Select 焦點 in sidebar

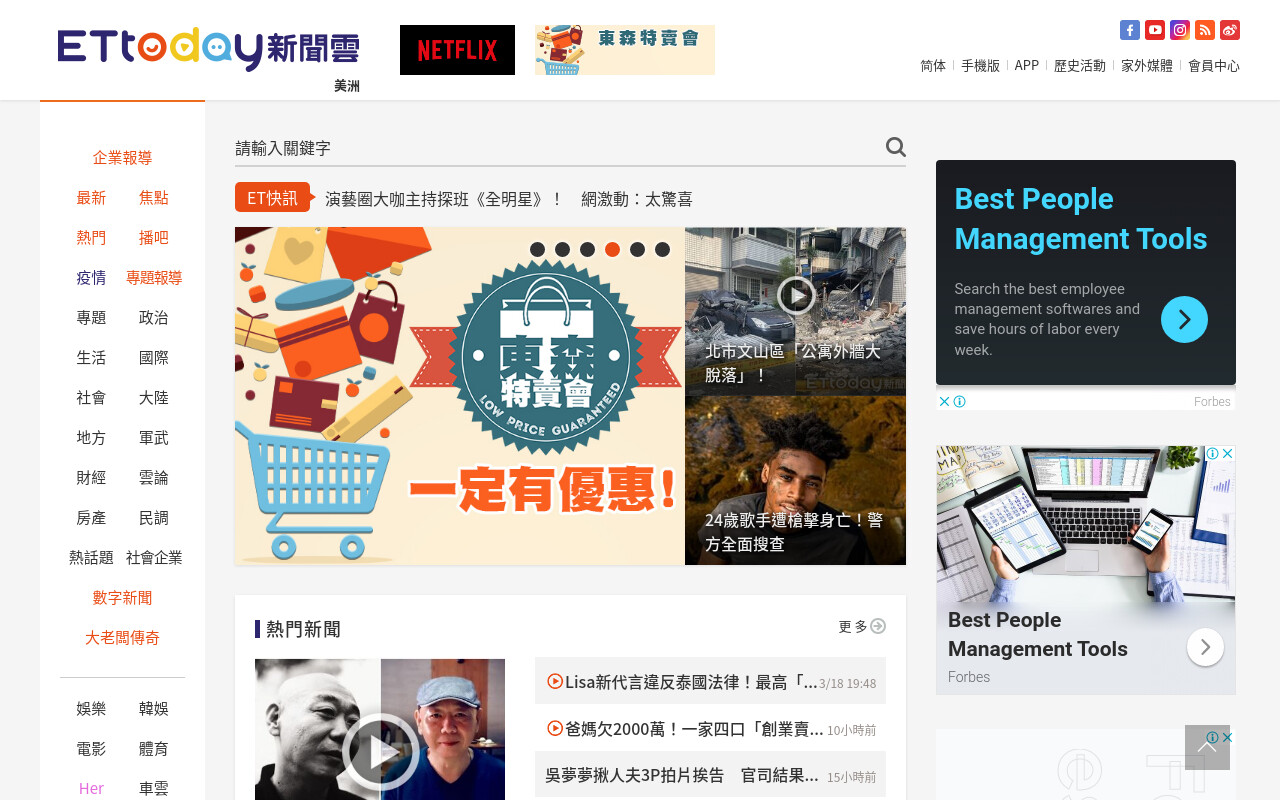pos(154,197)
